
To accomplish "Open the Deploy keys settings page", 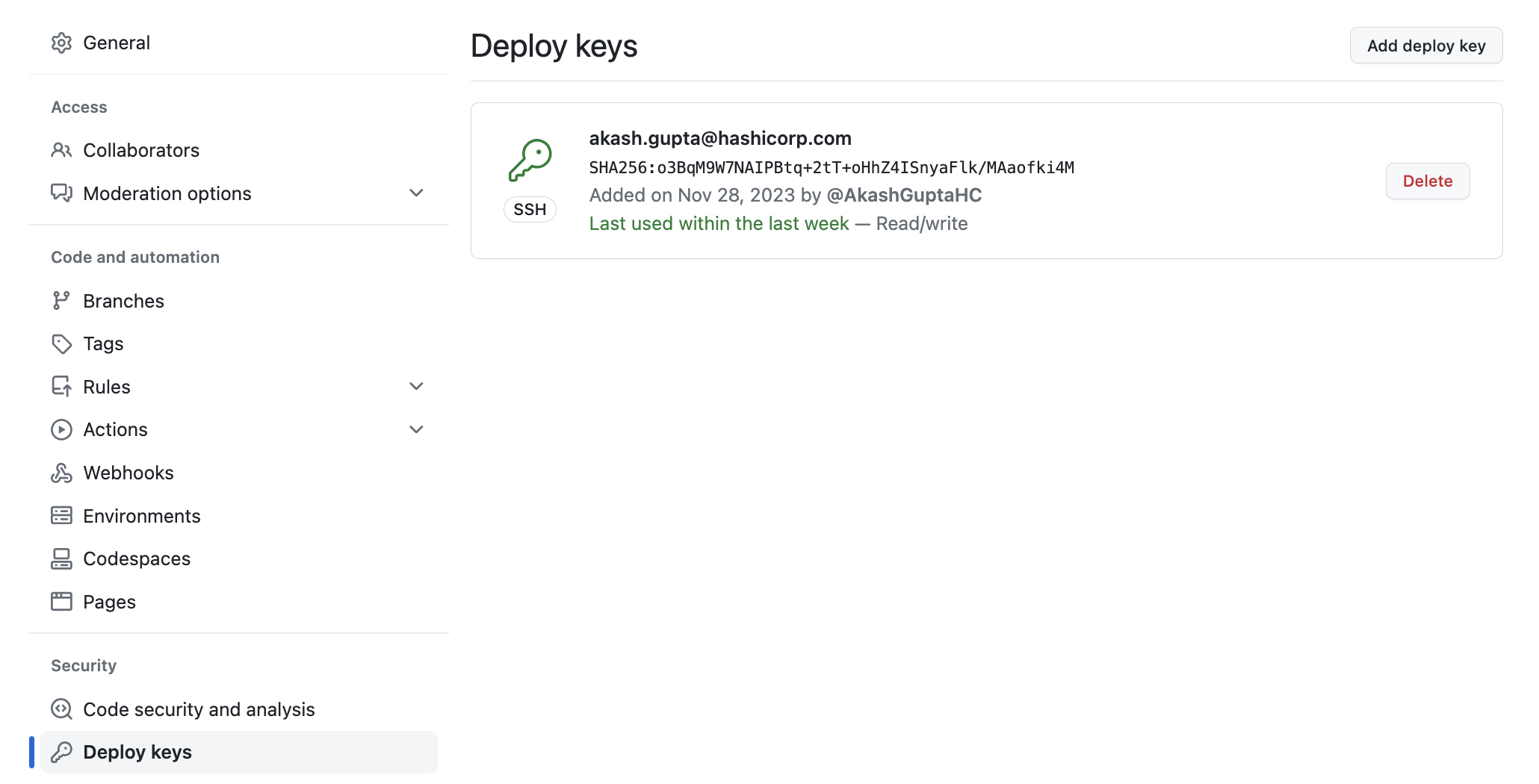I will click(137, 752).
